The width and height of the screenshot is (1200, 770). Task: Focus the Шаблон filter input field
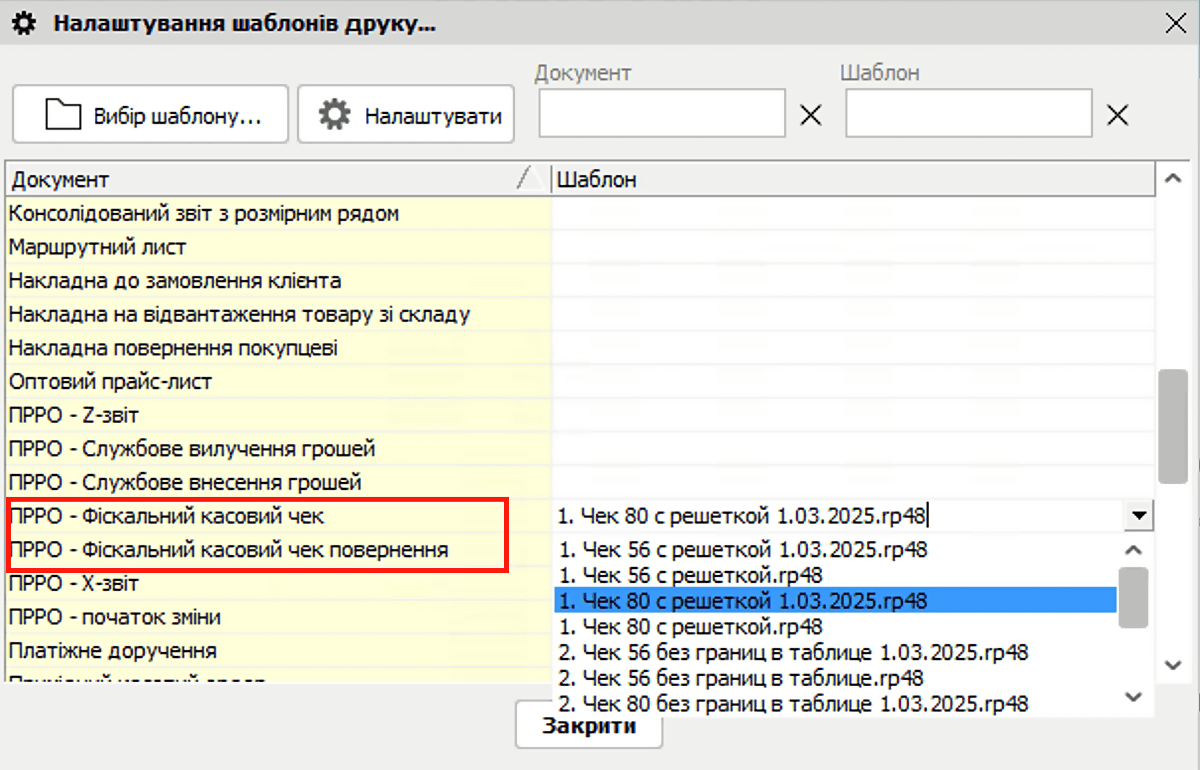pos(968,114)
